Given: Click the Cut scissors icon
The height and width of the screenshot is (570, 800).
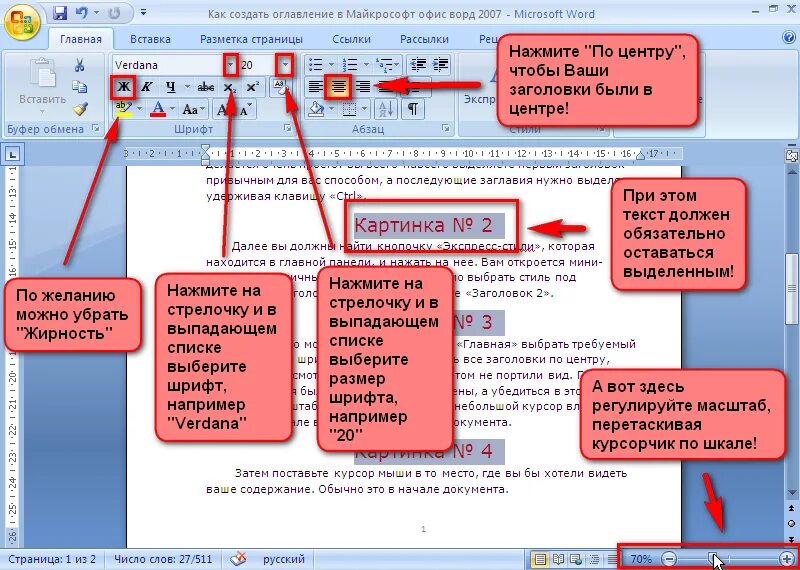Looking at the screenshot, I should click(x=80, y=65).
